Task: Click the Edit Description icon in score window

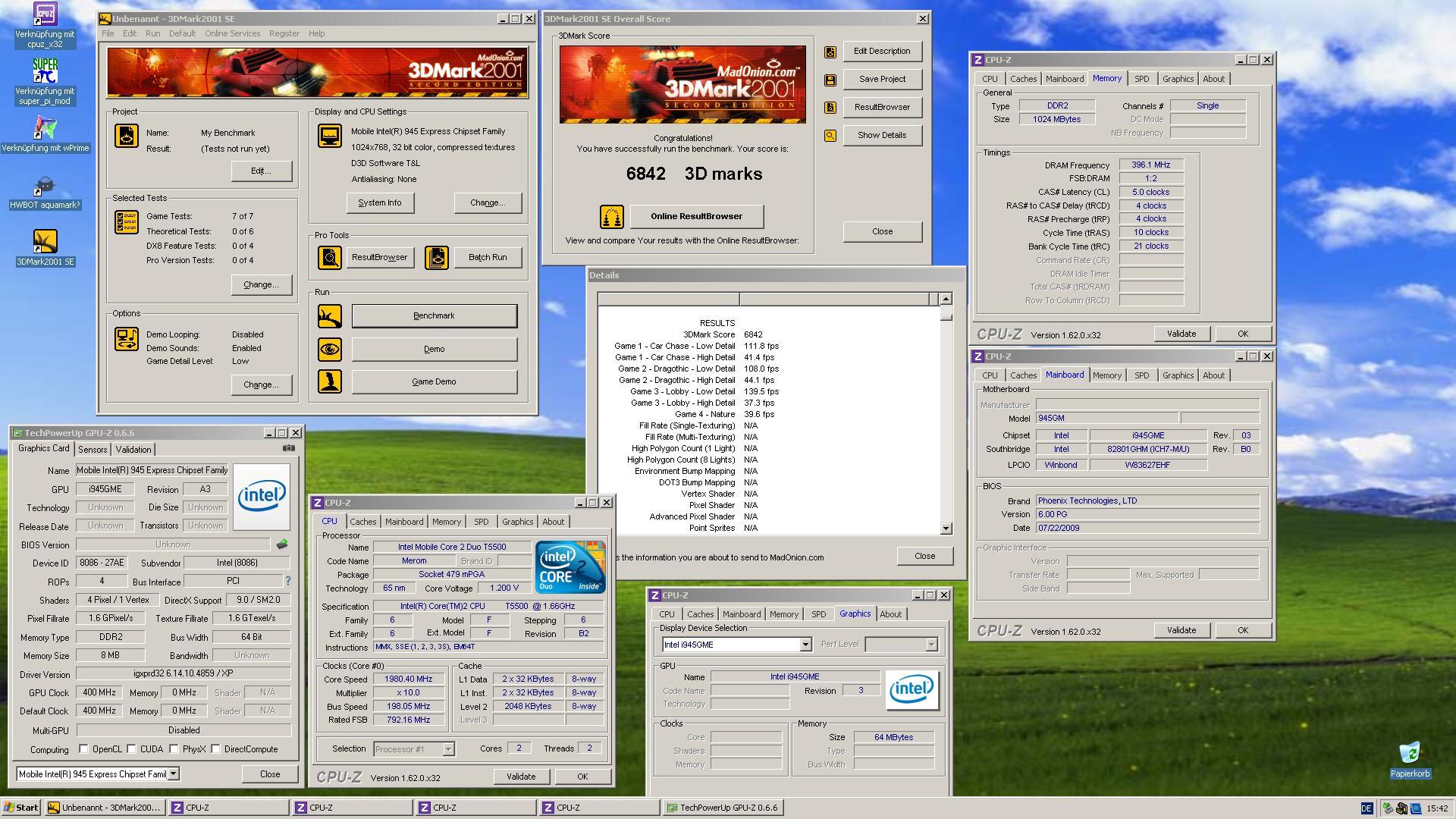Action: coord(830,52)
